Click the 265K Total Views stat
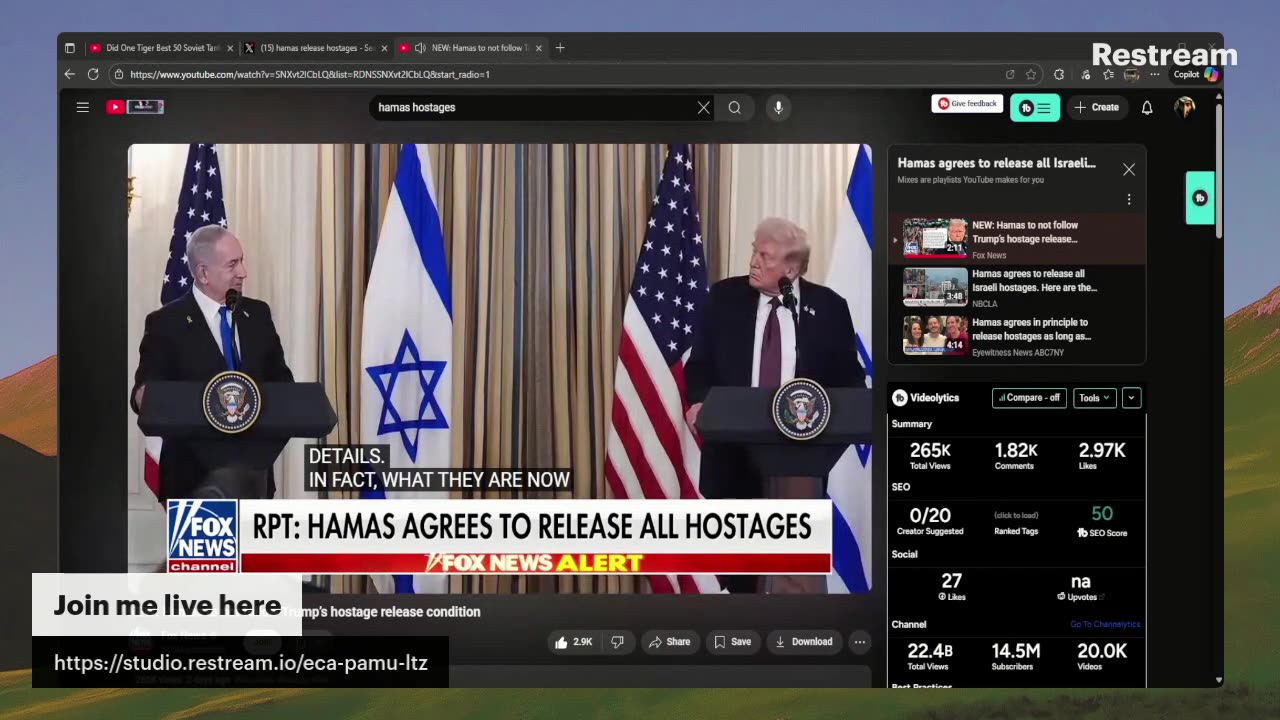This screenshot has height=720, width=1280. 930,455
